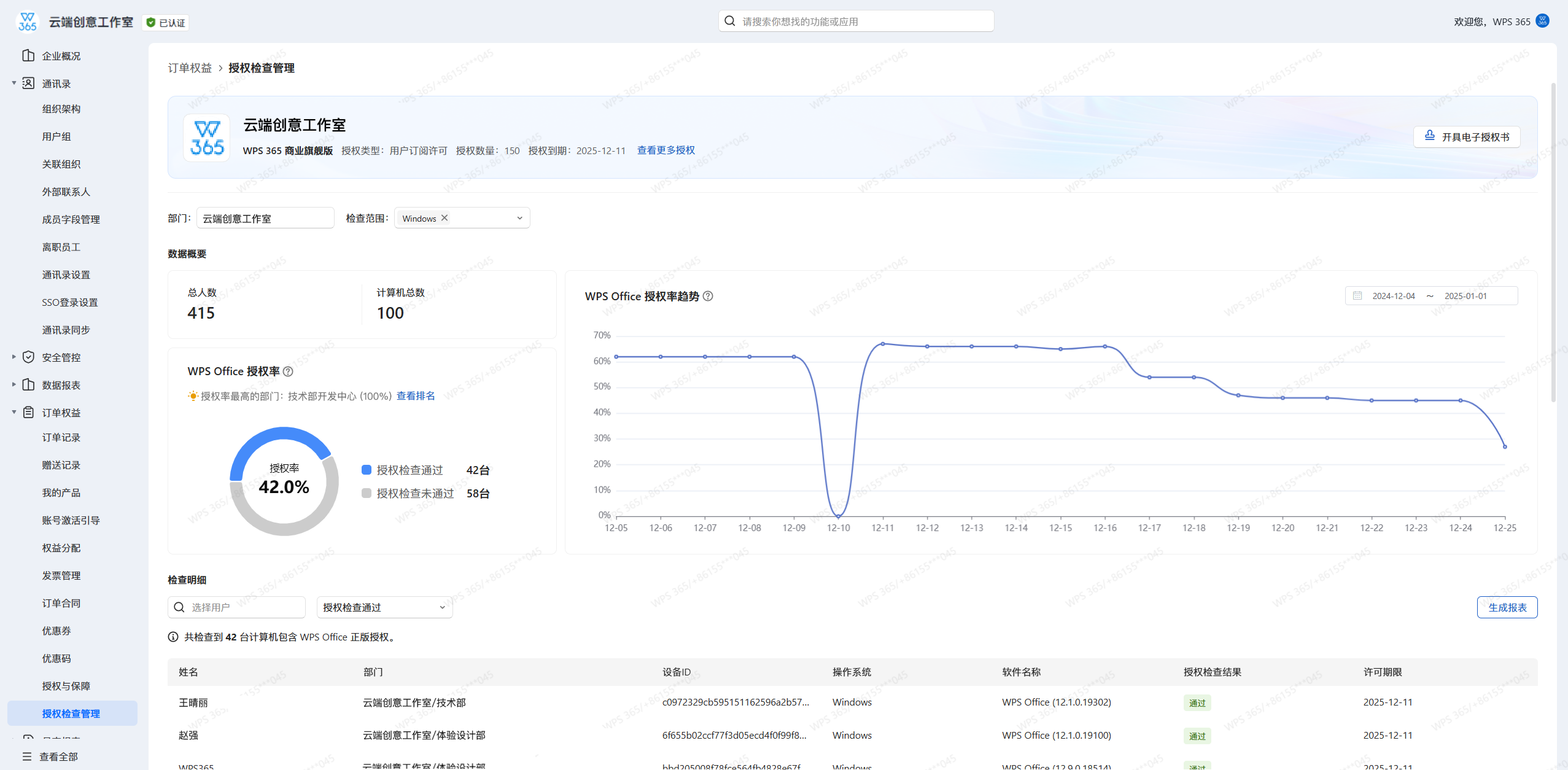Open 我的产品 sidebar item
This screenshot has width=1568, height=770.
(61, 492)
